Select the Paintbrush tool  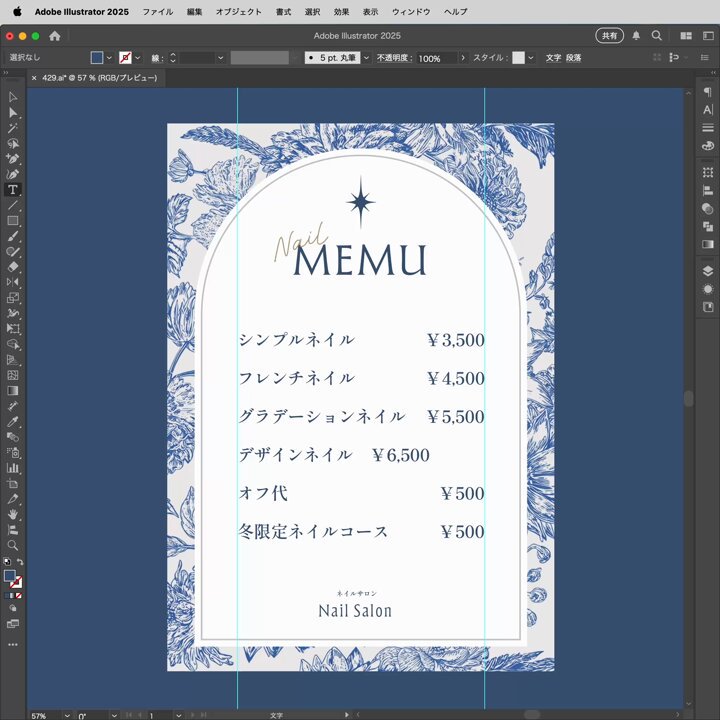click(x=12, y=236)
